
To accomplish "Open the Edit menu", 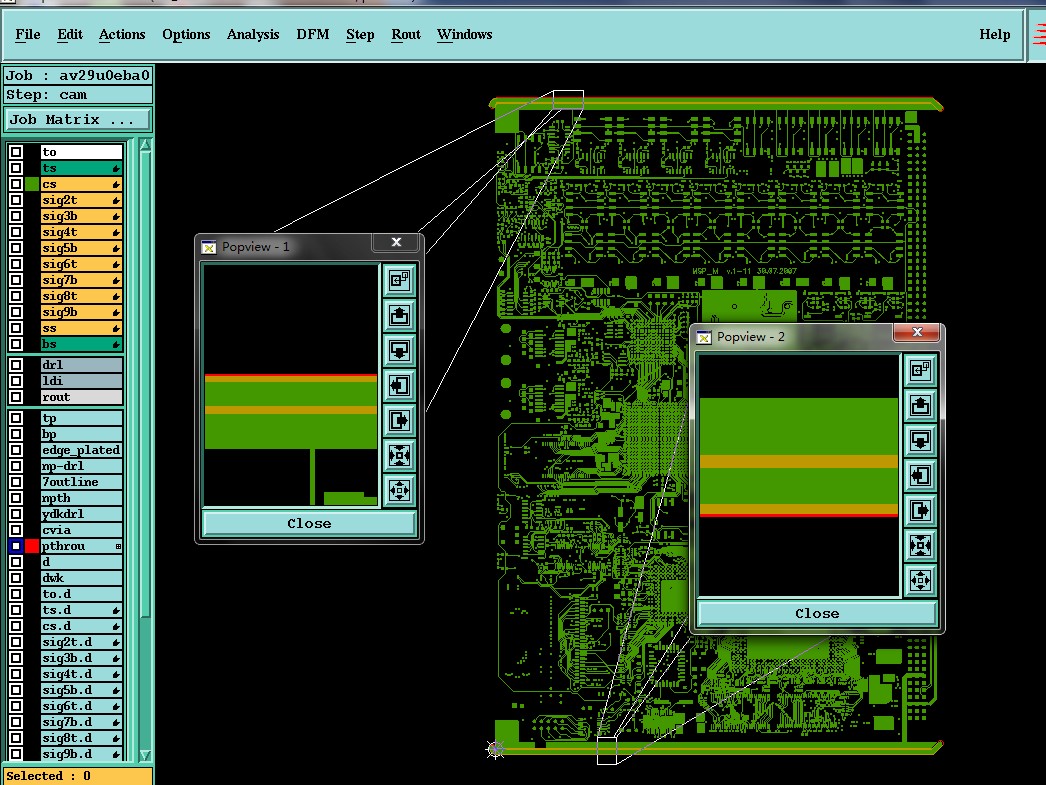I will [70, 35].
